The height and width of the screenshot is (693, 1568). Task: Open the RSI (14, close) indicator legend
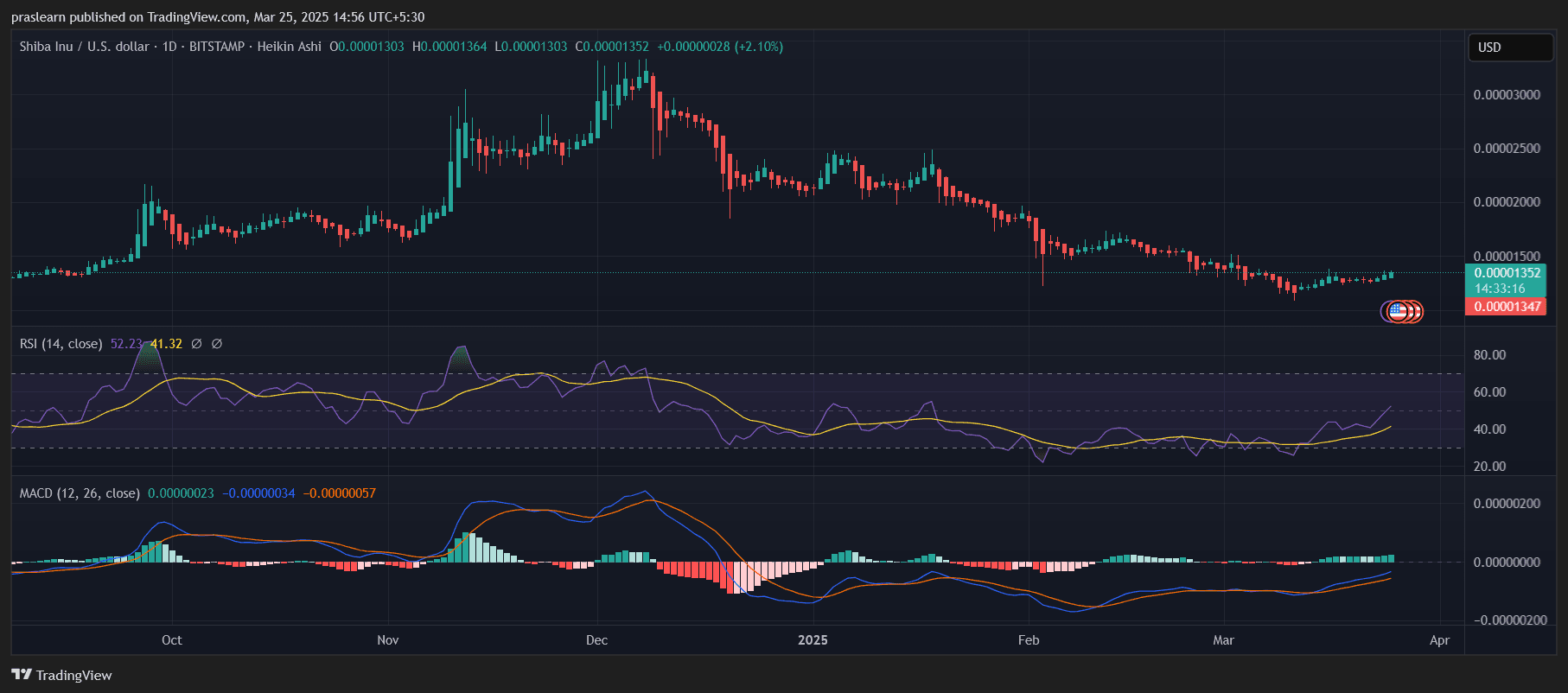pos(61,344)
